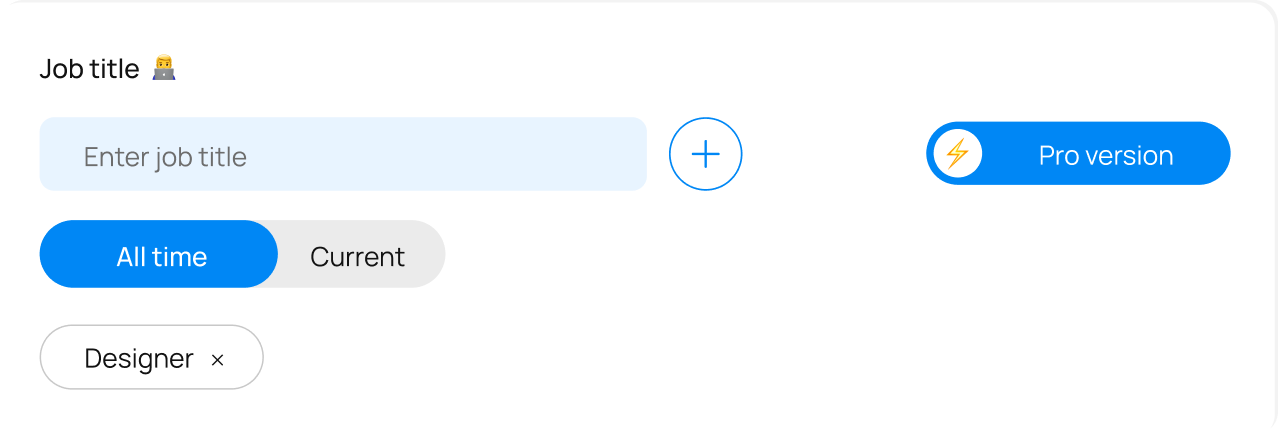
Task: Click the technologist emoji beside Job title
Action: pyautogui.click(x=163, y=69)
